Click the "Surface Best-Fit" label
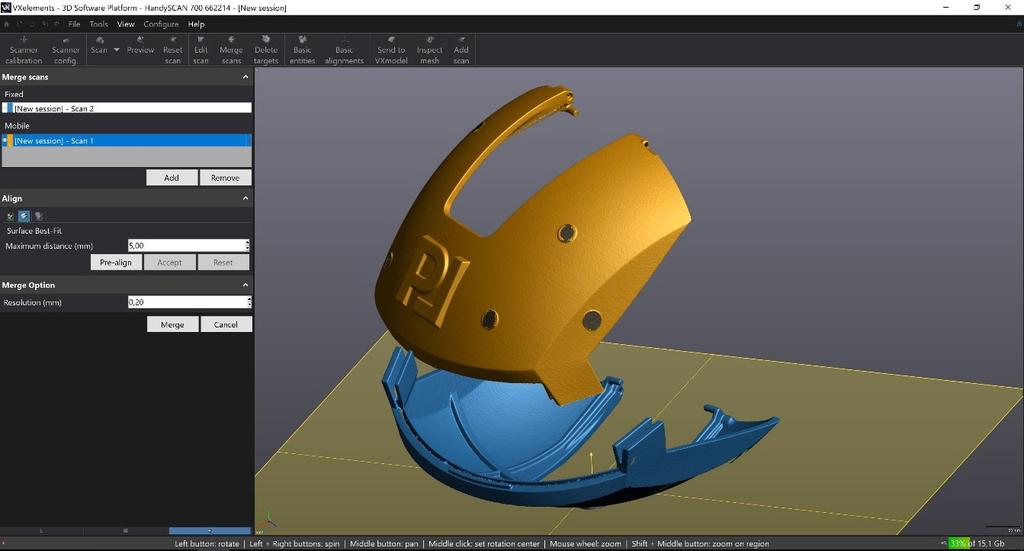The image size is (1024, 551). click(x=34, y=230)
